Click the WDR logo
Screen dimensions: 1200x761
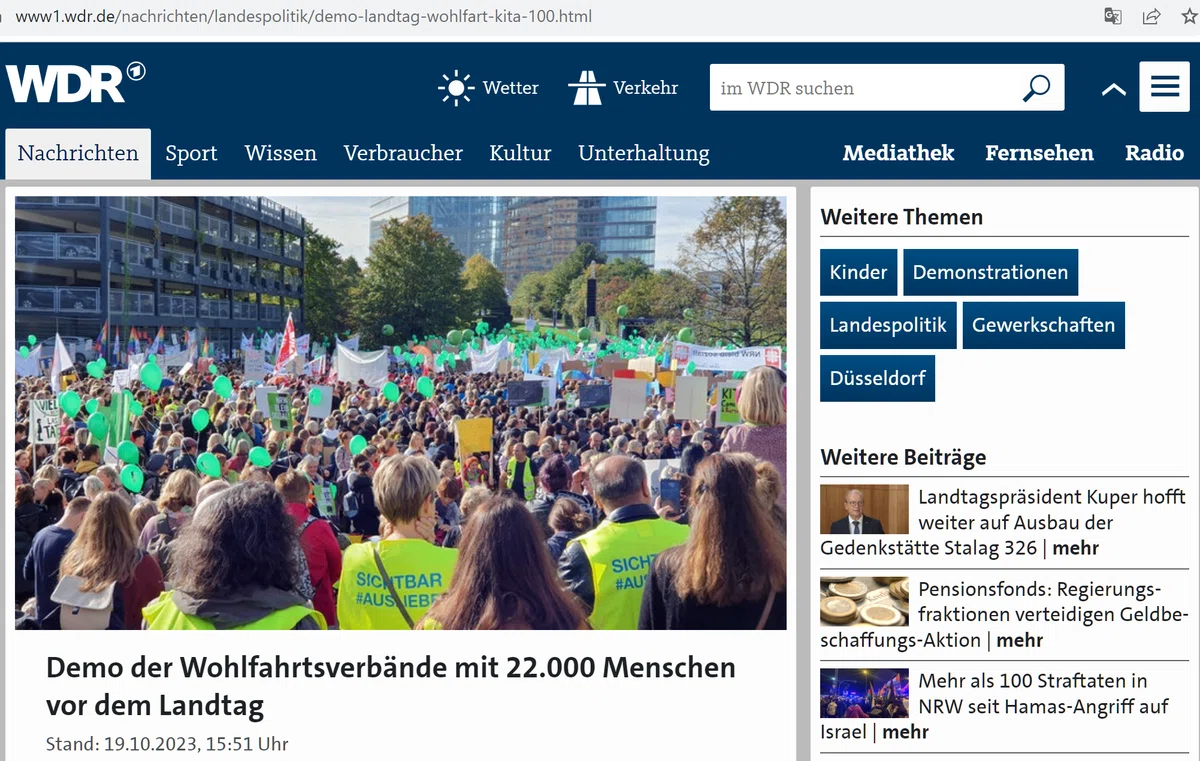pos(75,82)
